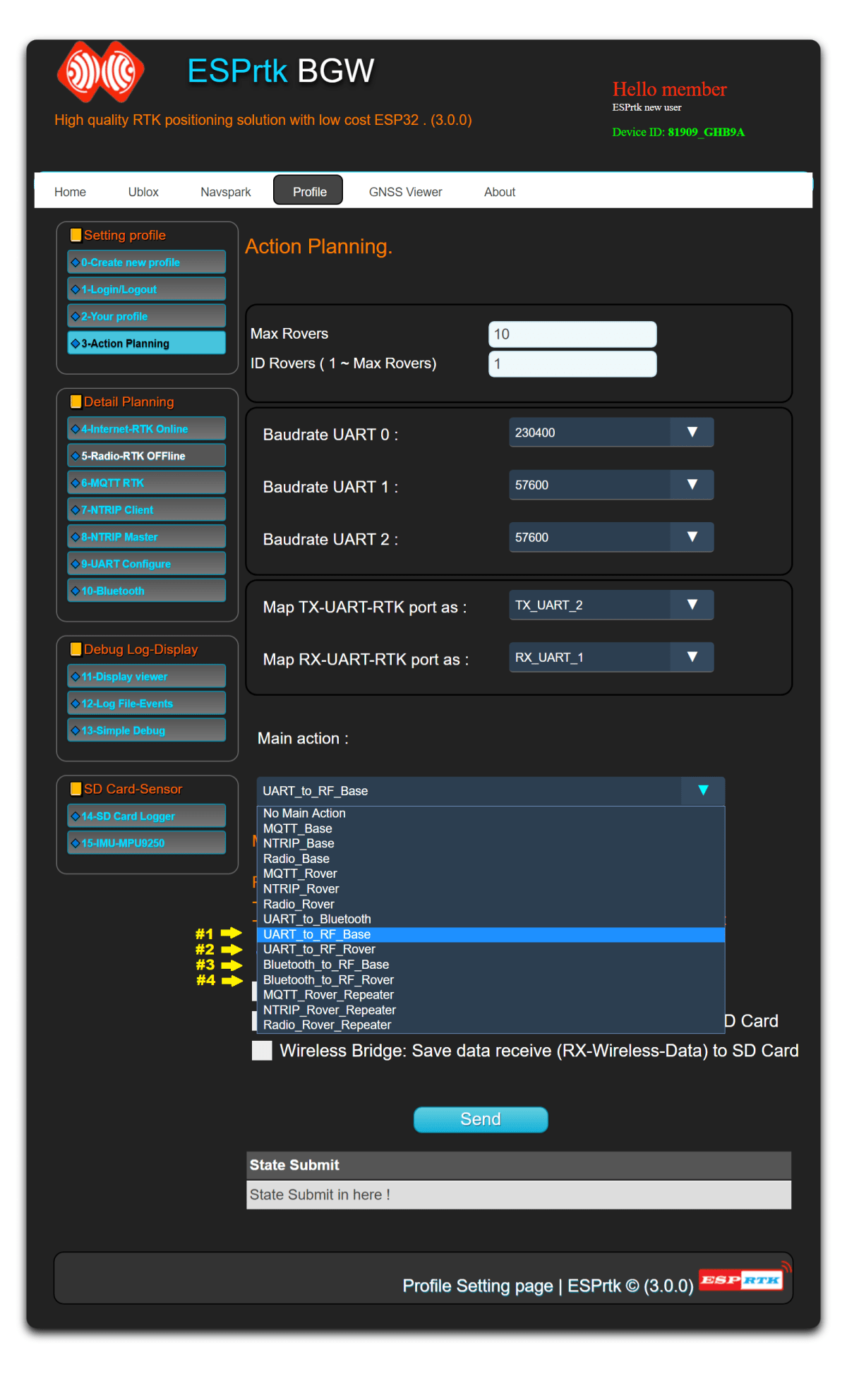
Task: Open 4-Internet-RTK Online page
Action: tap(147, 429)
